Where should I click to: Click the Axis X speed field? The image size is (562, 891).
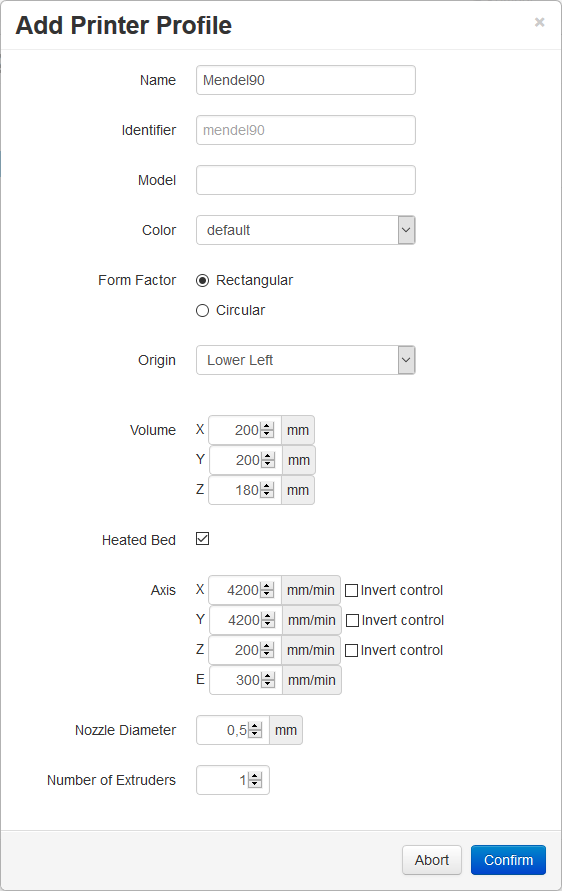point(245,590)
